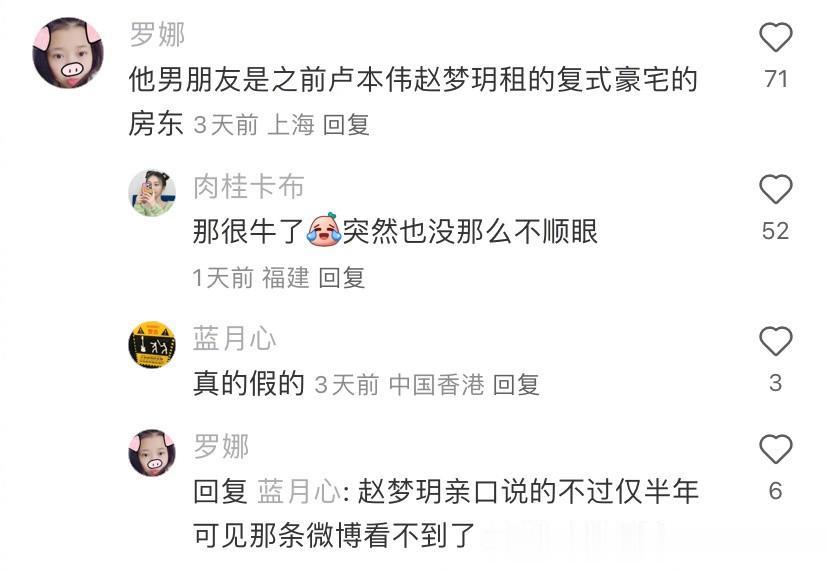828x571 pixels.
Task: Tap 回复 under 肉桂卡布's comment
Action: 342,278
